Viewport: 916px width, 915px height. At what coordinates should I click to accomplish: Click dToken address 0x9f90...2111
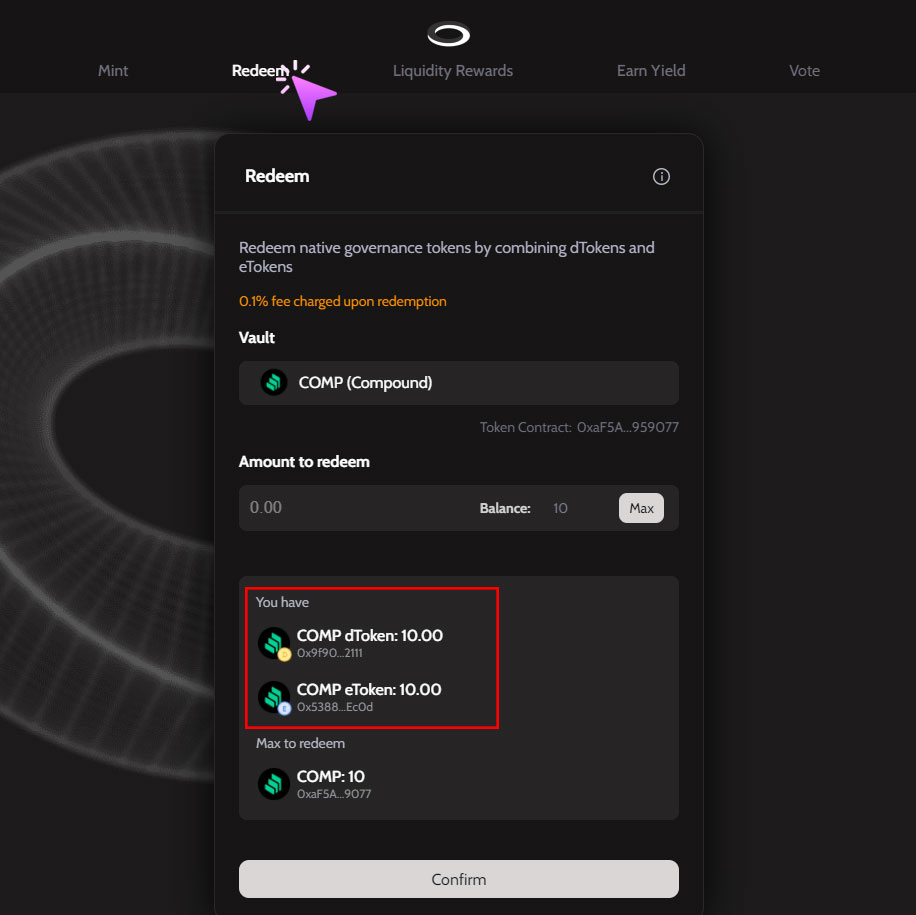[329, 653]
